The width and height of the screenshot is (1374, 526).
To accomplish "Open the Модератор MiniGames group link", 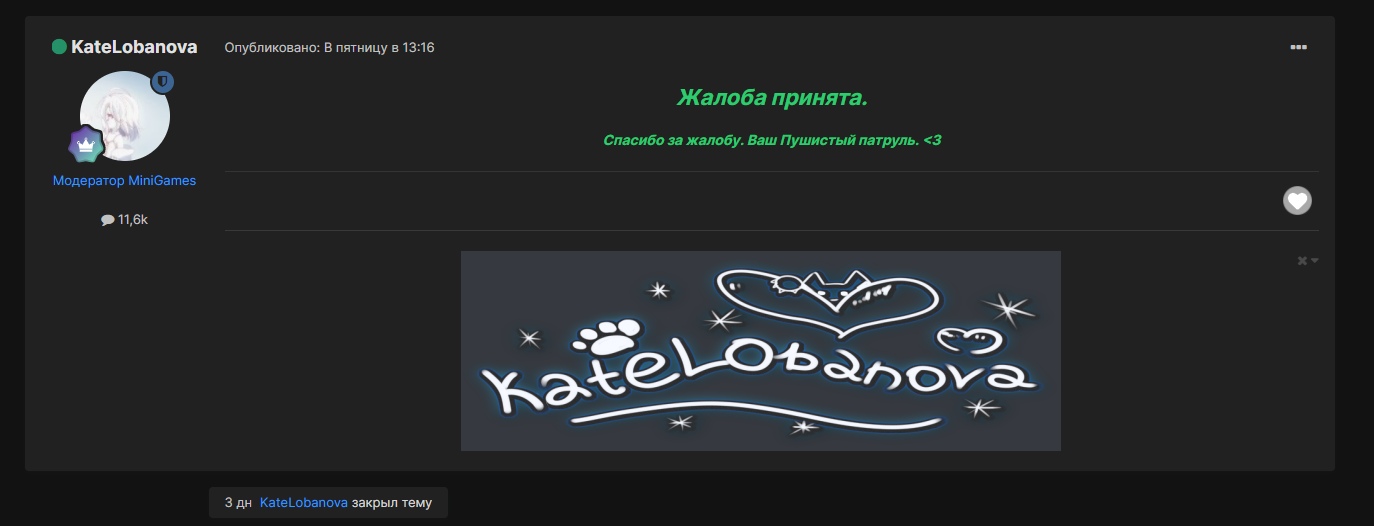I will pos(124,181).
